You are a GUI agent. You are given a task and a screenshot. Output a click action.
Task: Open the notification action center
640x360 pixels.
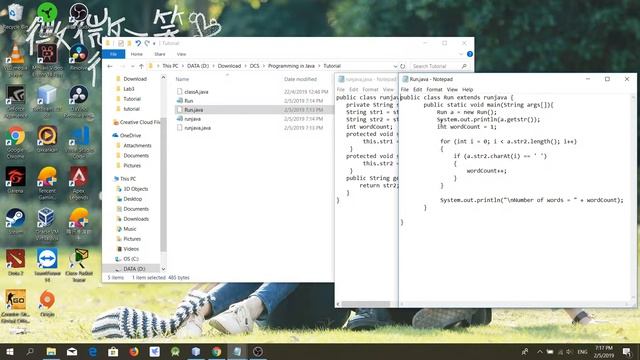click(627, 351)
